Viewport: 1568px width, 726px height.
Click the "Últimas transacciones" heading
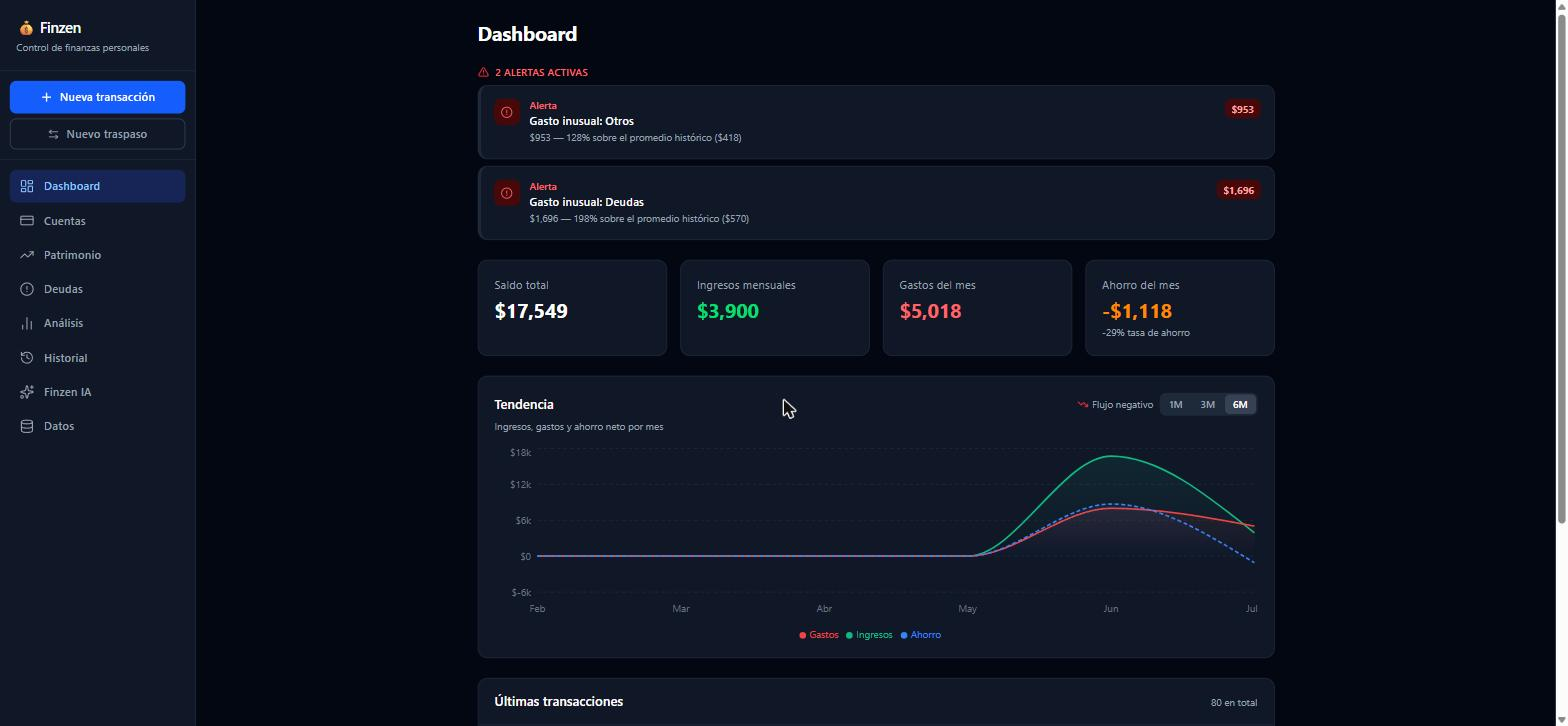pos(558,702)
